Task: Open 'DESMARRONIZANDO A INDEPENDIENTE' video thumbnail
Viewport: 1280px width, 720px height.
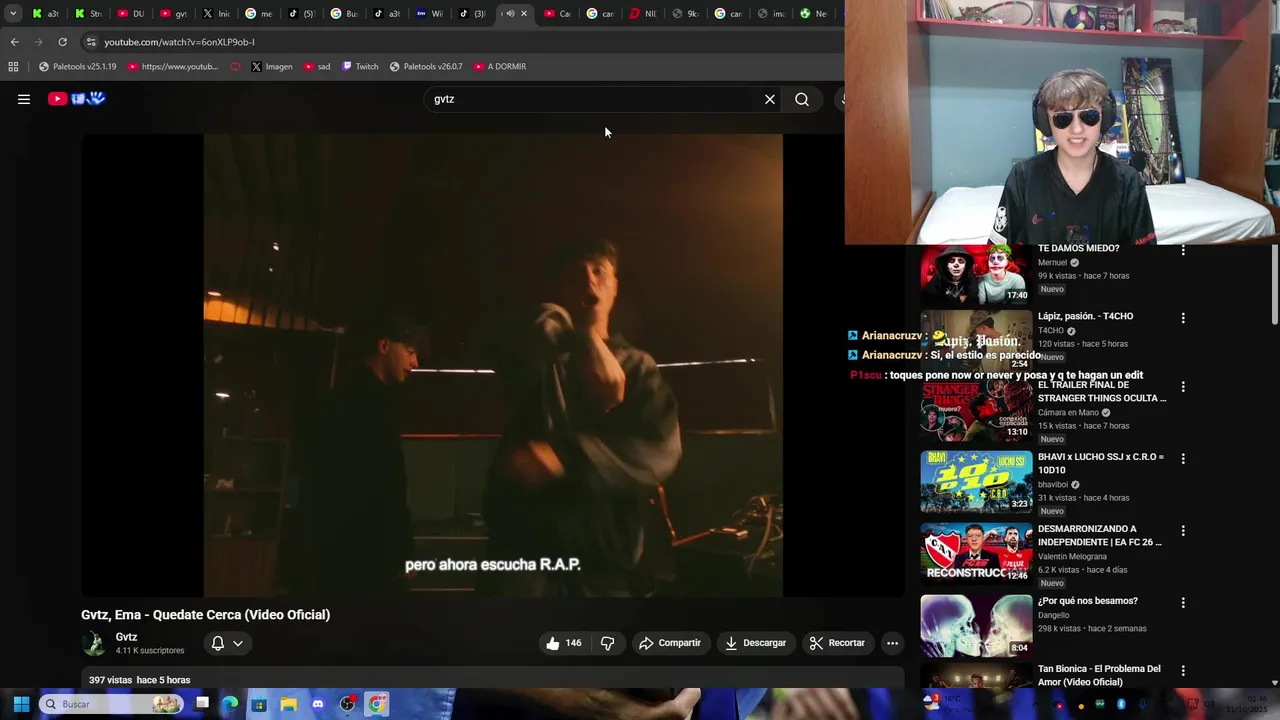Action: 976,553
